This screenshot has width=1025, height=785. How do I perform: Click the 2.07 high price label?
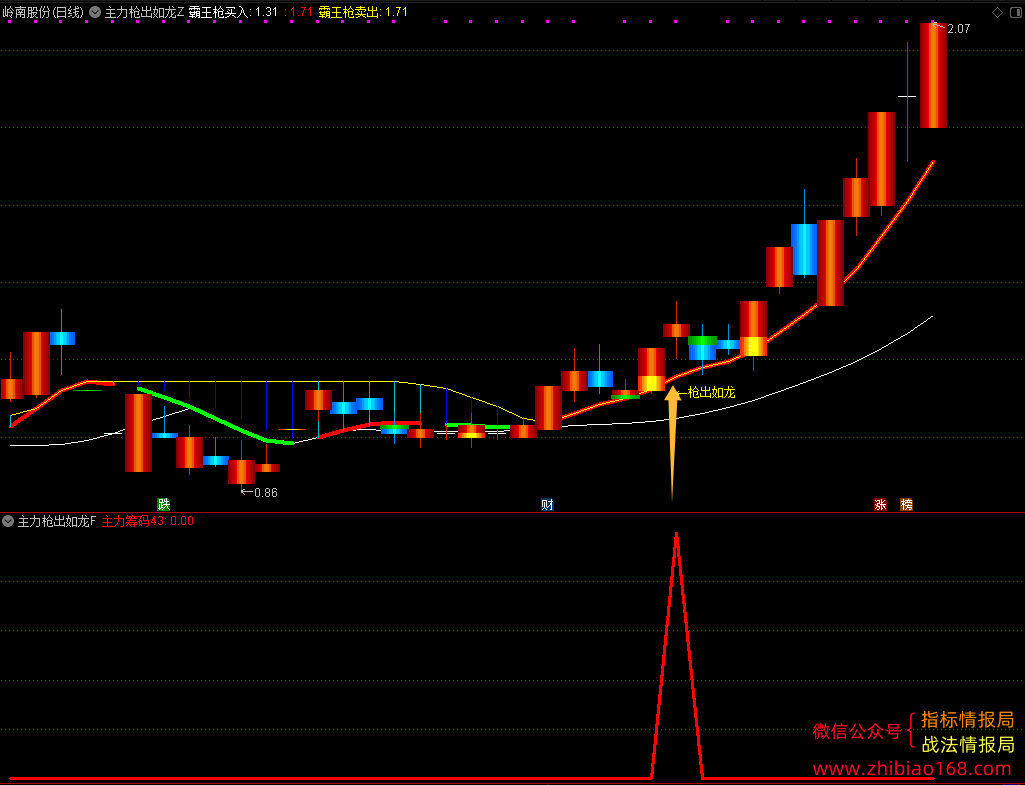[958, 29]
